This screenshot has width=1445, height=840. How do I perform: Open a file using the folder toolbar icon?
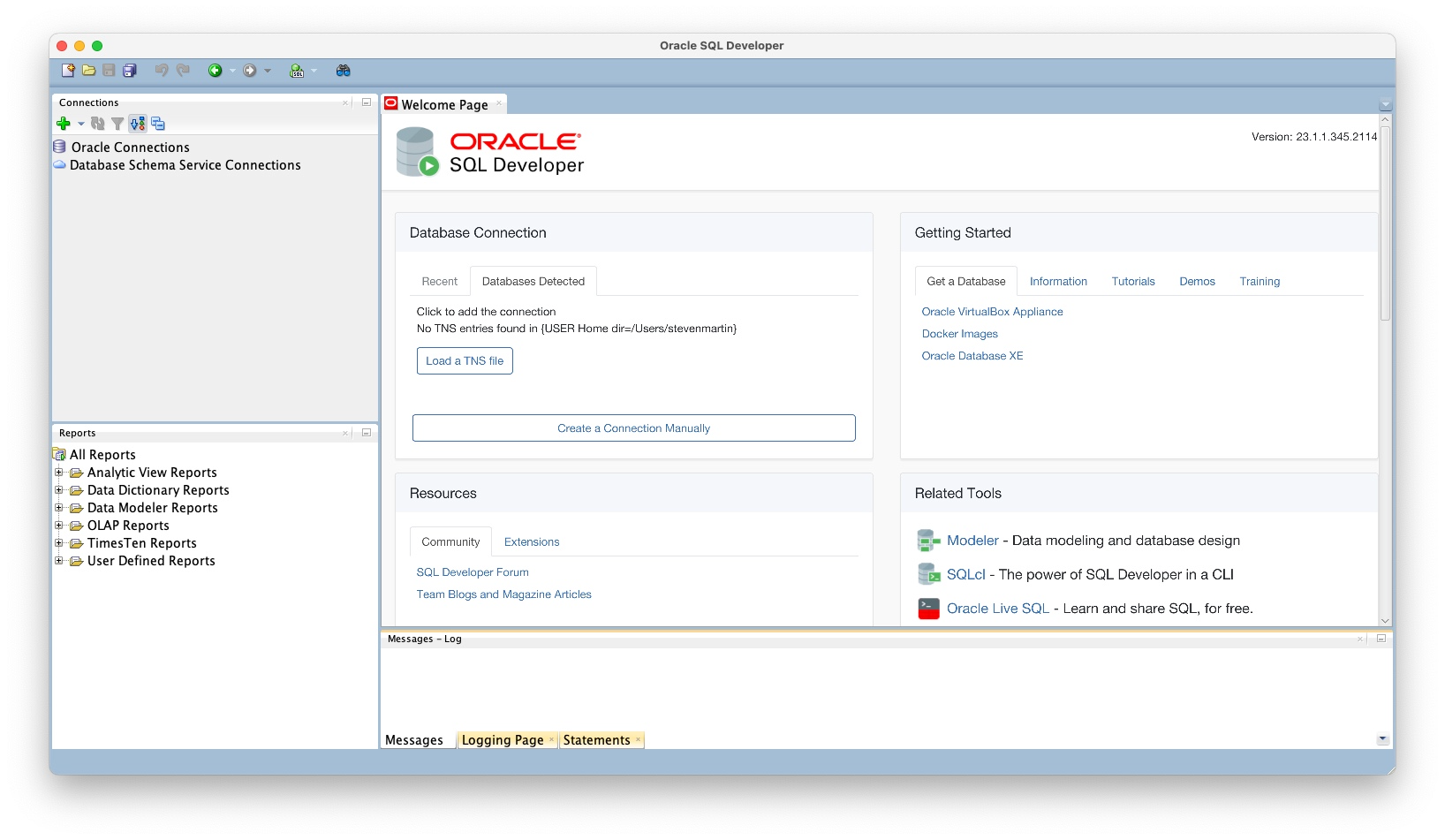click(x=89, y=71)
